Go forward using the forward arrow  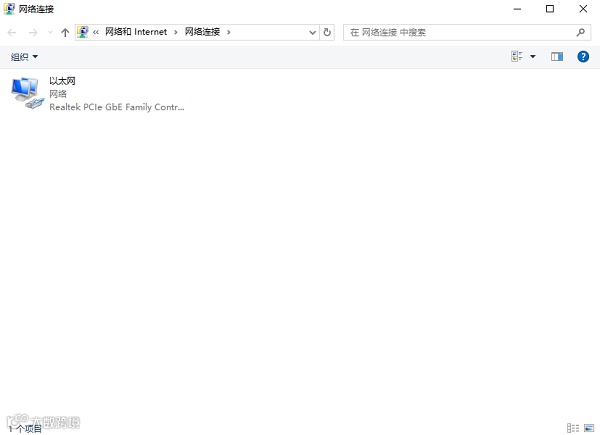pos(33,33)
